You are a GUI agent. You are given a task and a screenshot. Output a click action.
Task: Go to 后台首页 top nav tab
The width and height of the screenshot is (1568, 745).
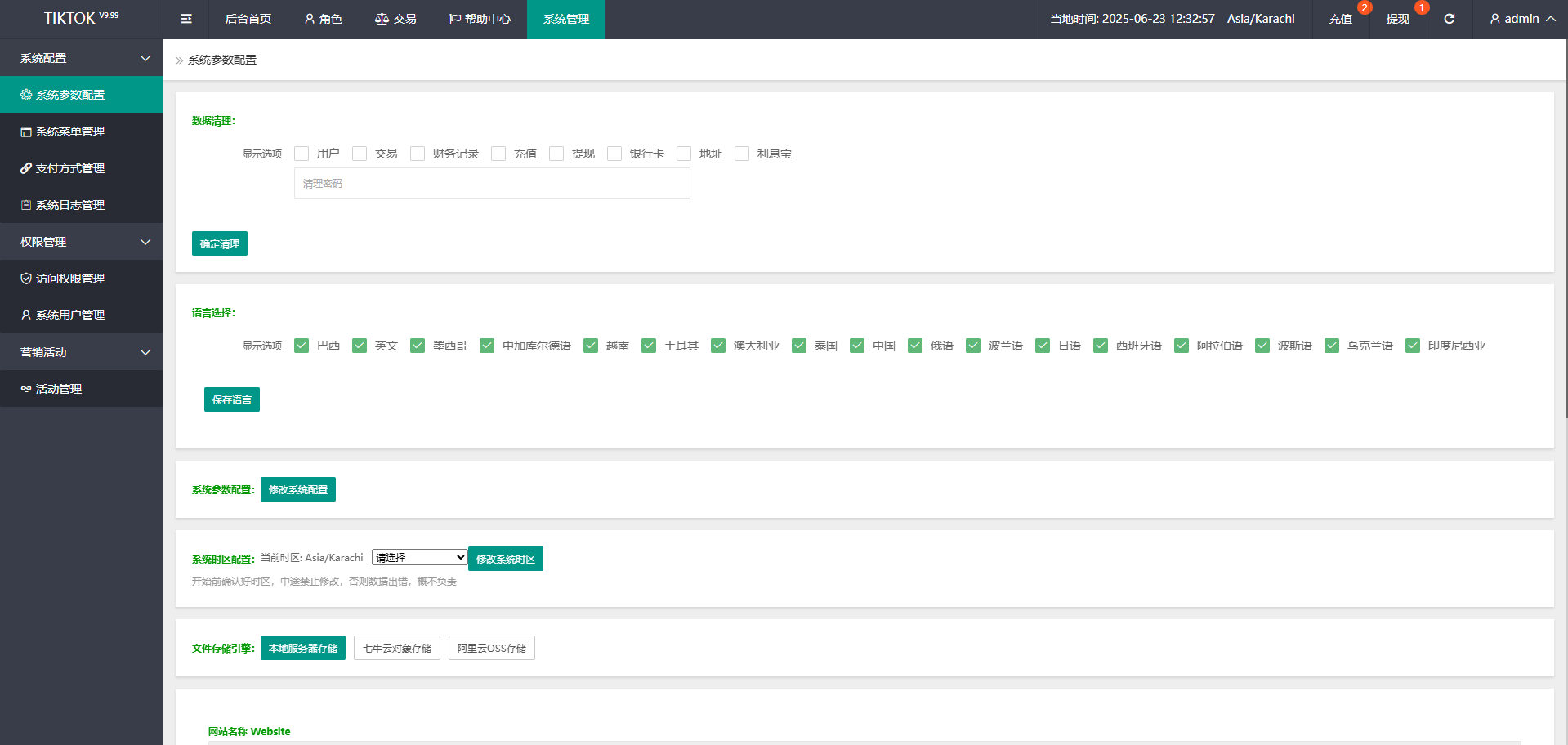click(x=248, y=19)
